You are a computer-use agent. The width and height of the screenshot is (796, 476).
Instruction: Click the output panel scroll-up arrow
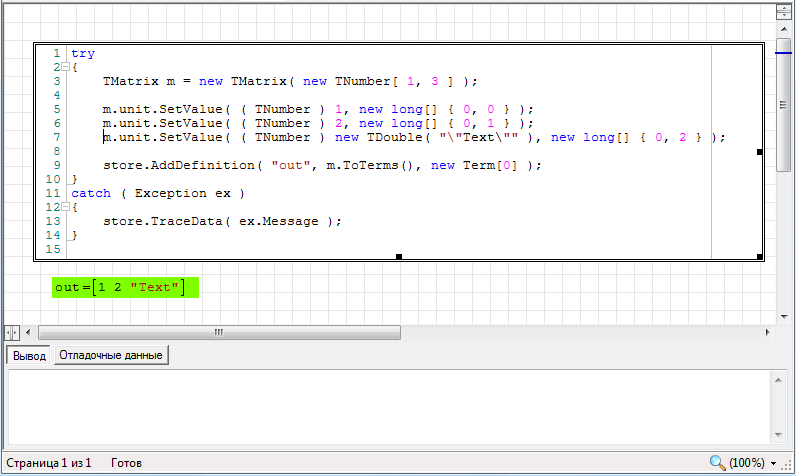777,378
